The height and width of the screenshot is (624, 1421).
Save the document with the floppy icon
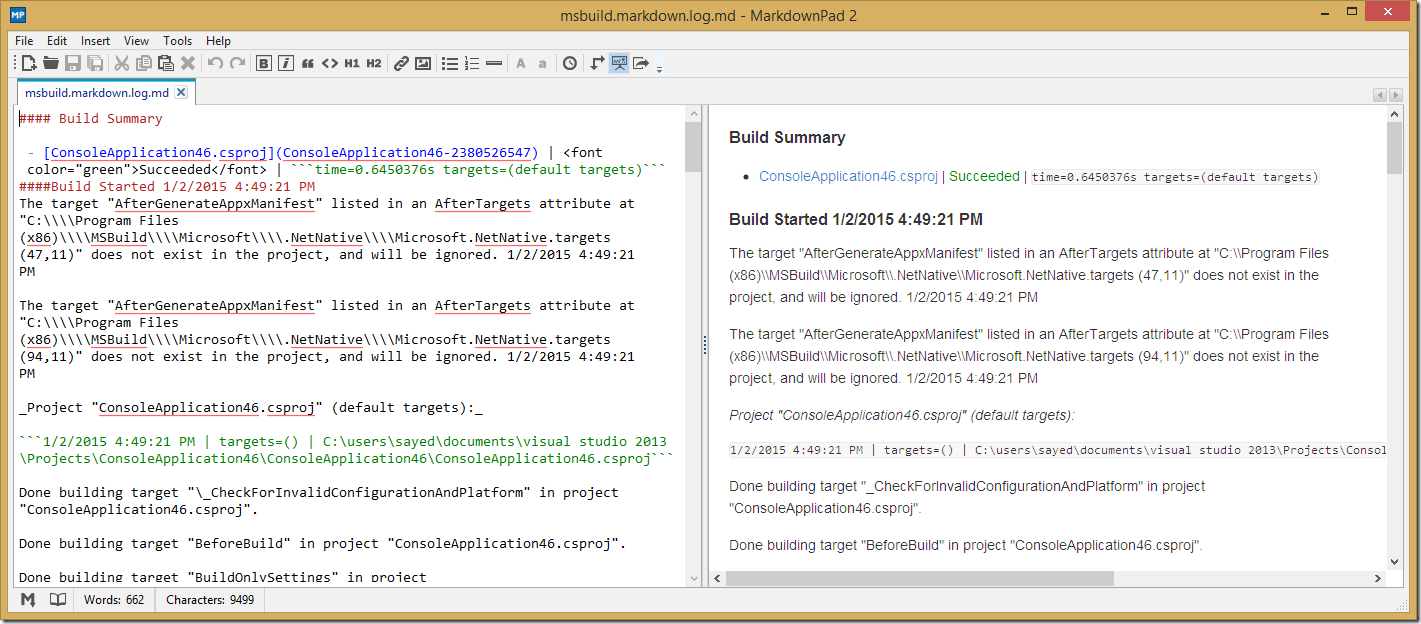73,63
